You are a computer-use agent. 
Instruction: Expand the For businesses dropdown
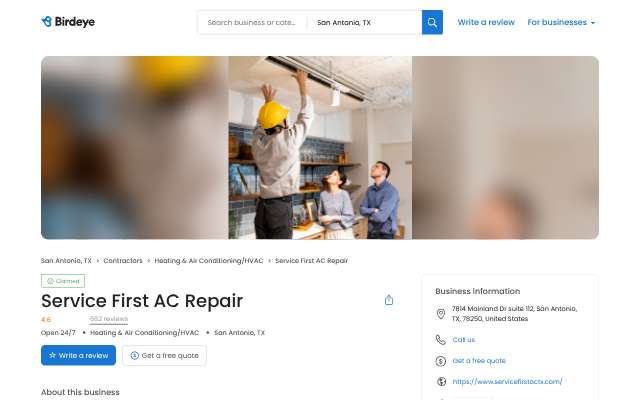(561, 22)
